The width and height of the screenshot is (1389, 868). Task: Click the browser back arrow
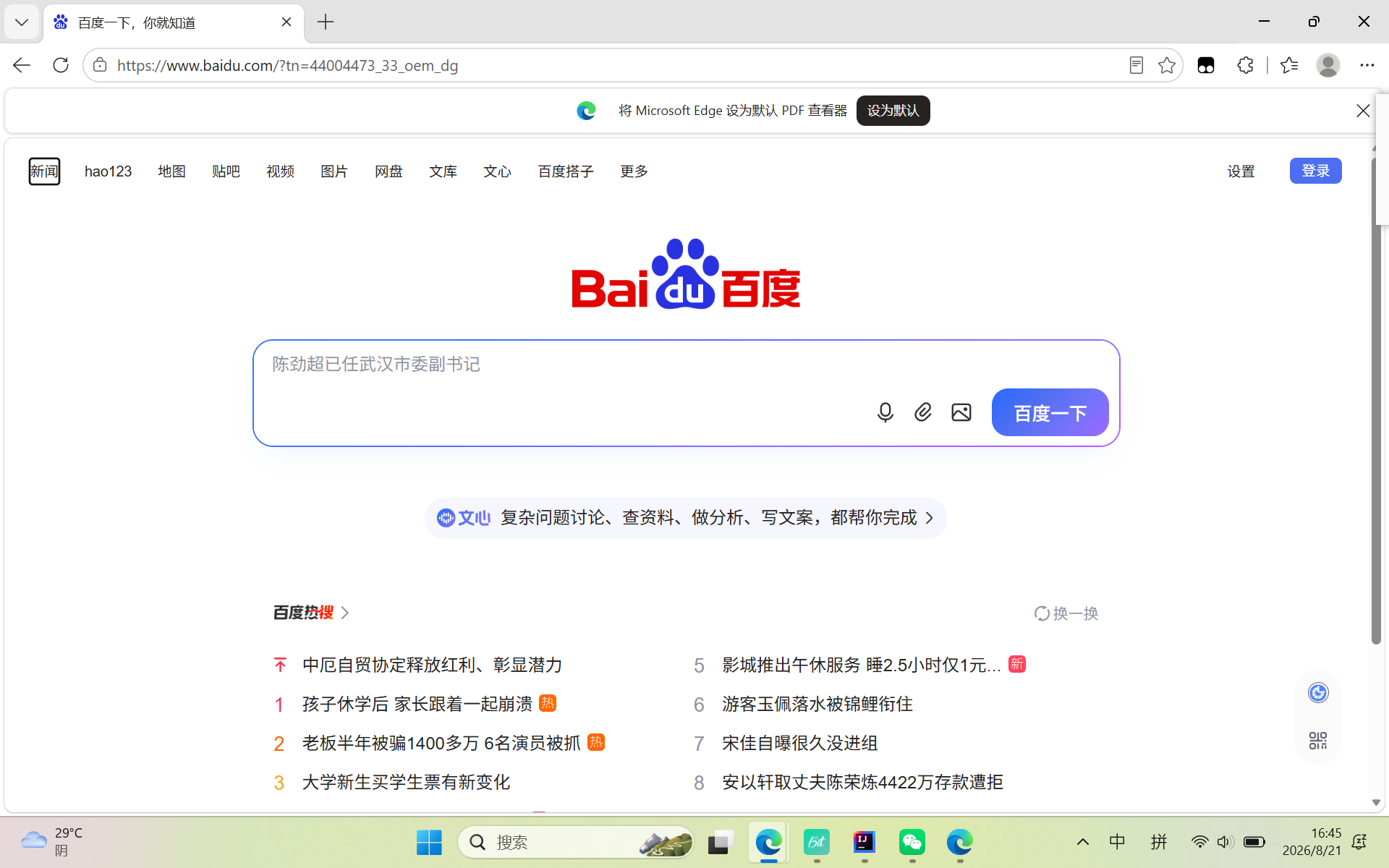(x=22, y=65)
